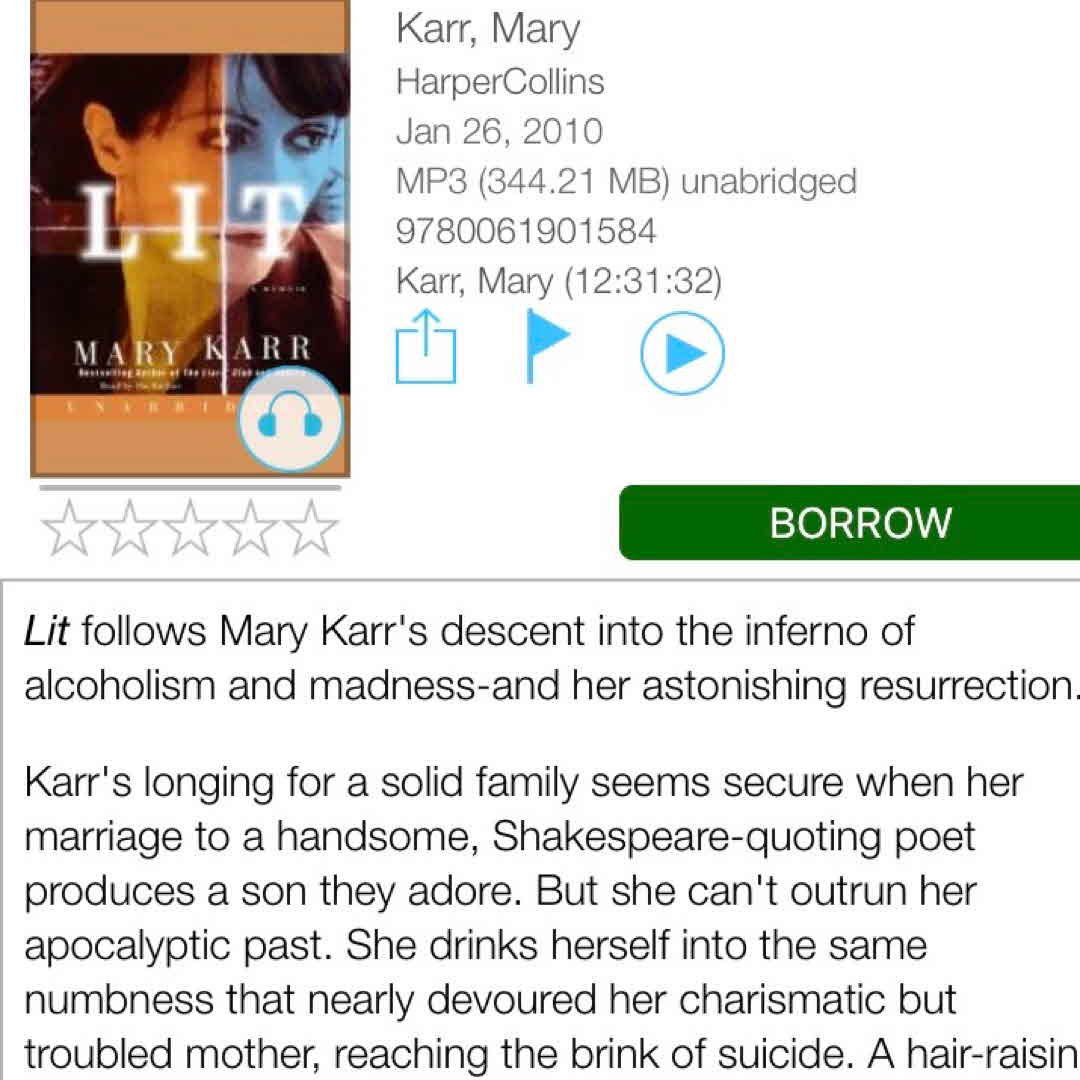
Task: Tap the share icon
Action: point(426,346)
